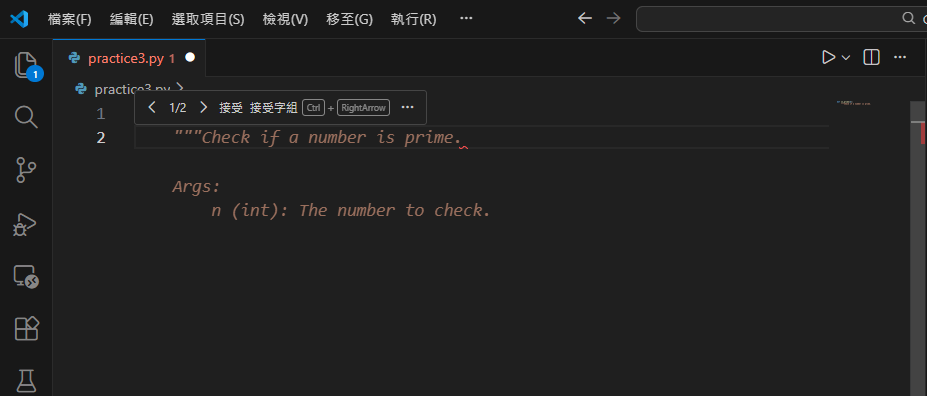This screenshot has width=927, height=396.
Task: Open the Source Control view
Action: [26, 170]
